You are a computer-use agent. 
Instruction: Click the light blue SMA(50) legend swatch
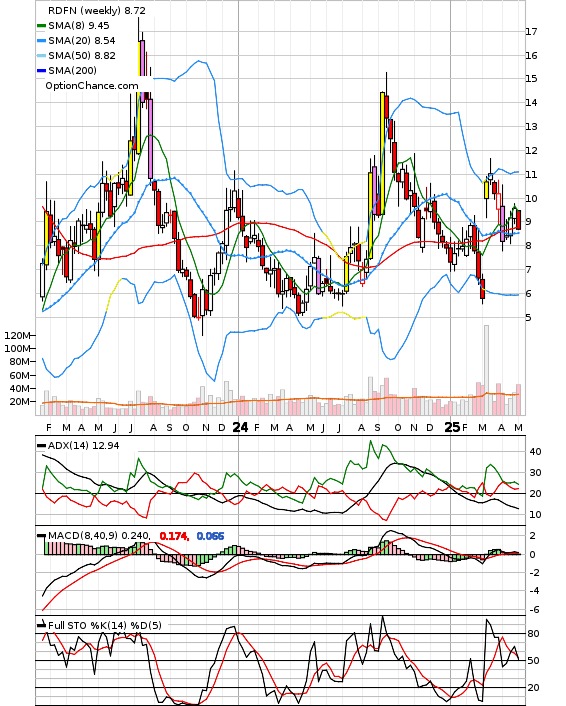click(41, 56)
